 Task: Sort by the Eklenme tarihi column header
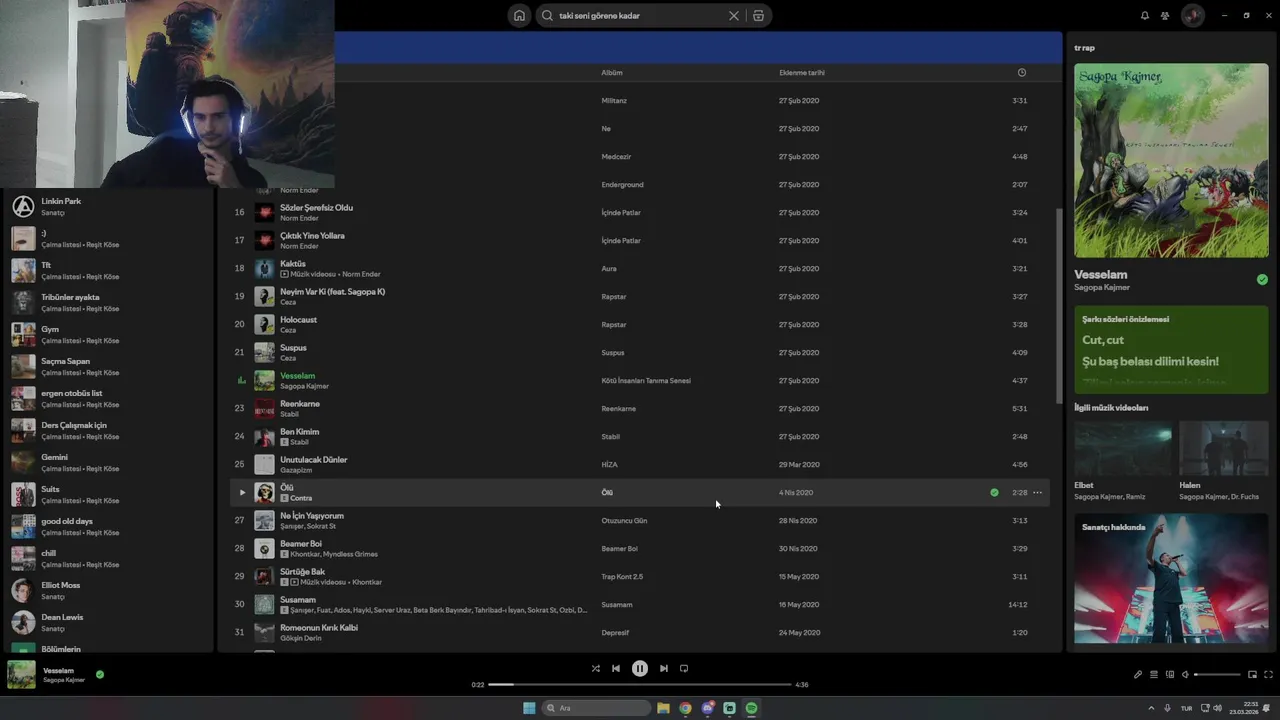click(802, 72)
